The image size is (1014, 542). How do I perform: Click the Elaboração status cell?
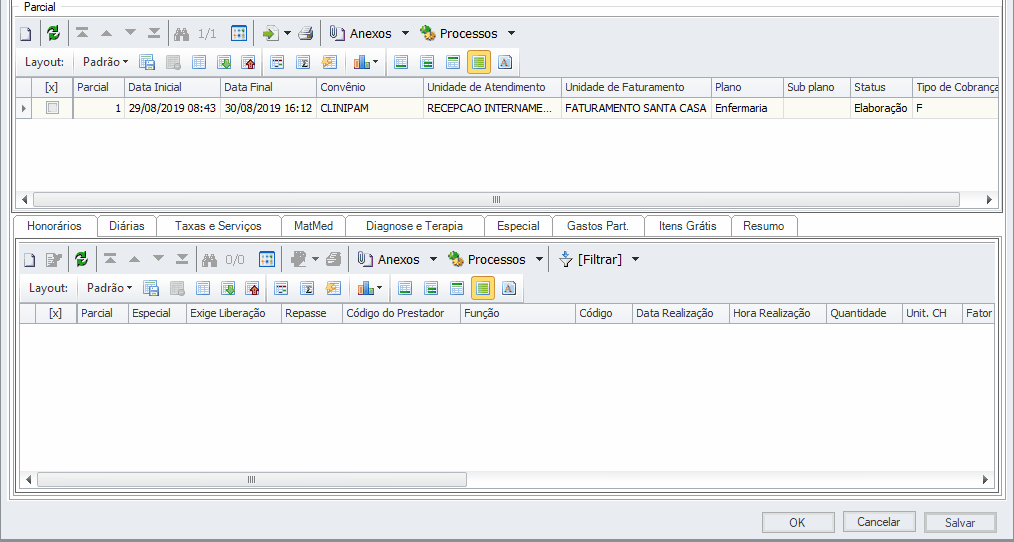[x=881, y=108]
